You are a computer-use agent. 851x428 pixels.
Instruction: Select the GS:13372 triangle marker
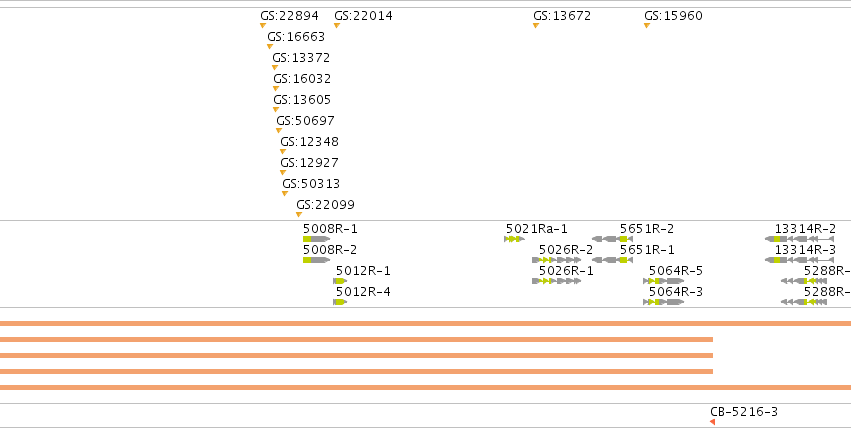click(275, 68)
